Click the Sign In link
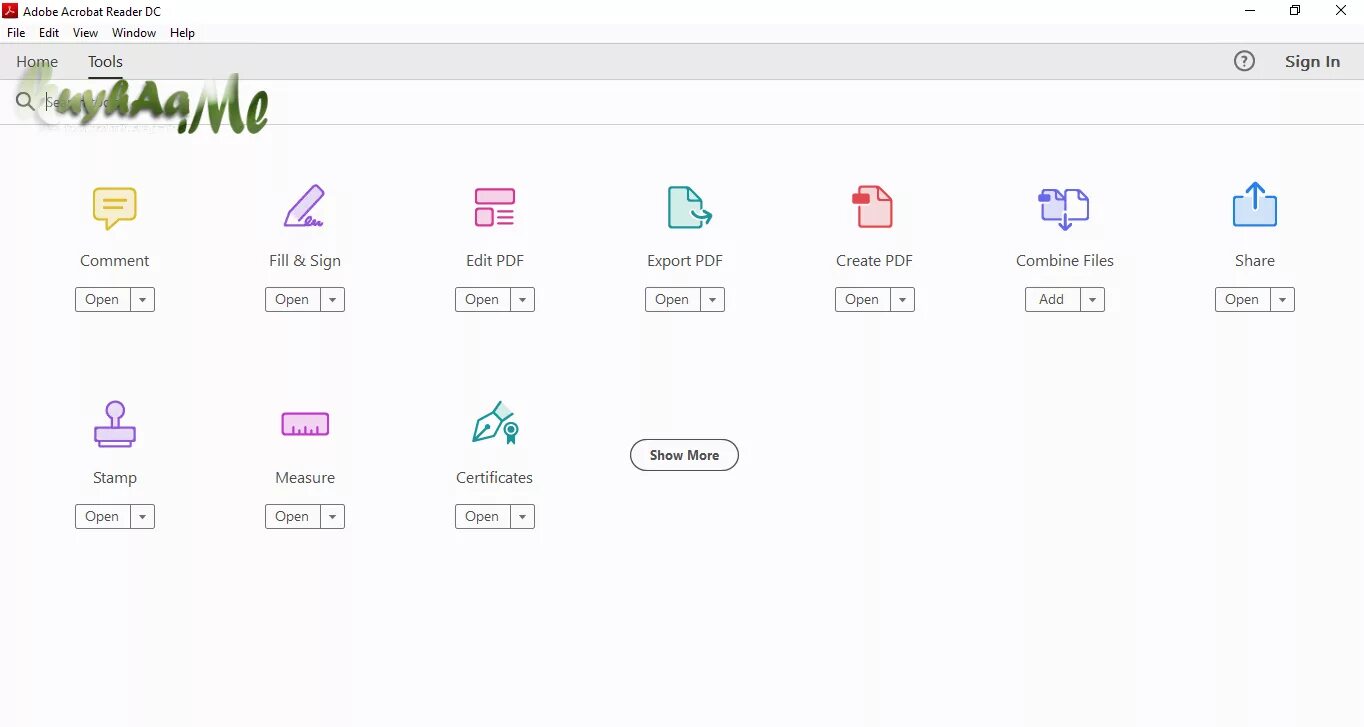This screenshot has width=1364, height=727. click(1312, 62)
